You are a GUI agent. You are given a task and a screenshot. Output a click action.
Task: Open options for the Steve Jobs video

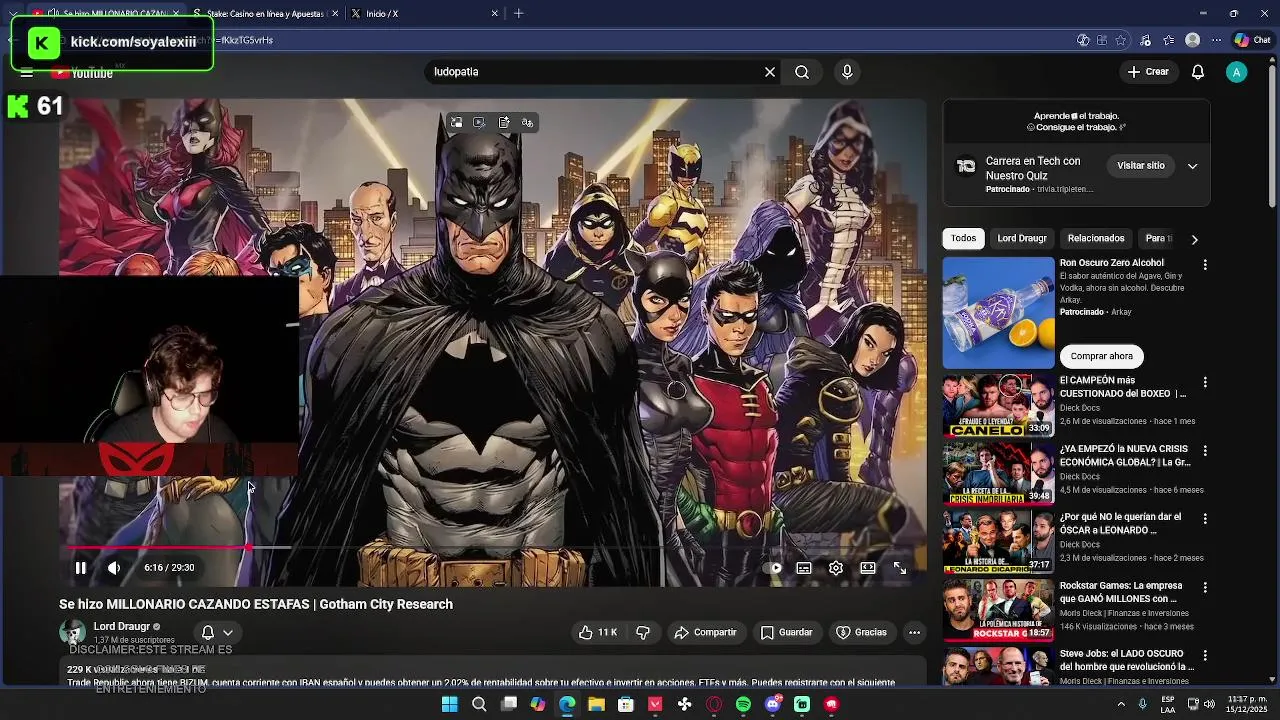(x=1205, y=655)
